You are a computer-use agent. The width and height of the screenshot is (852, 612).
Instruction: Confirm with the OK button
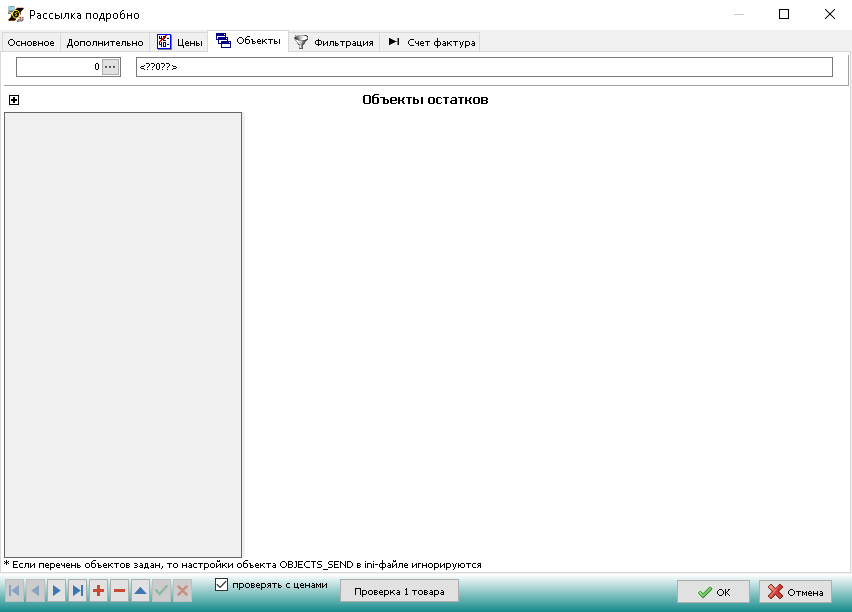[713, 592]
